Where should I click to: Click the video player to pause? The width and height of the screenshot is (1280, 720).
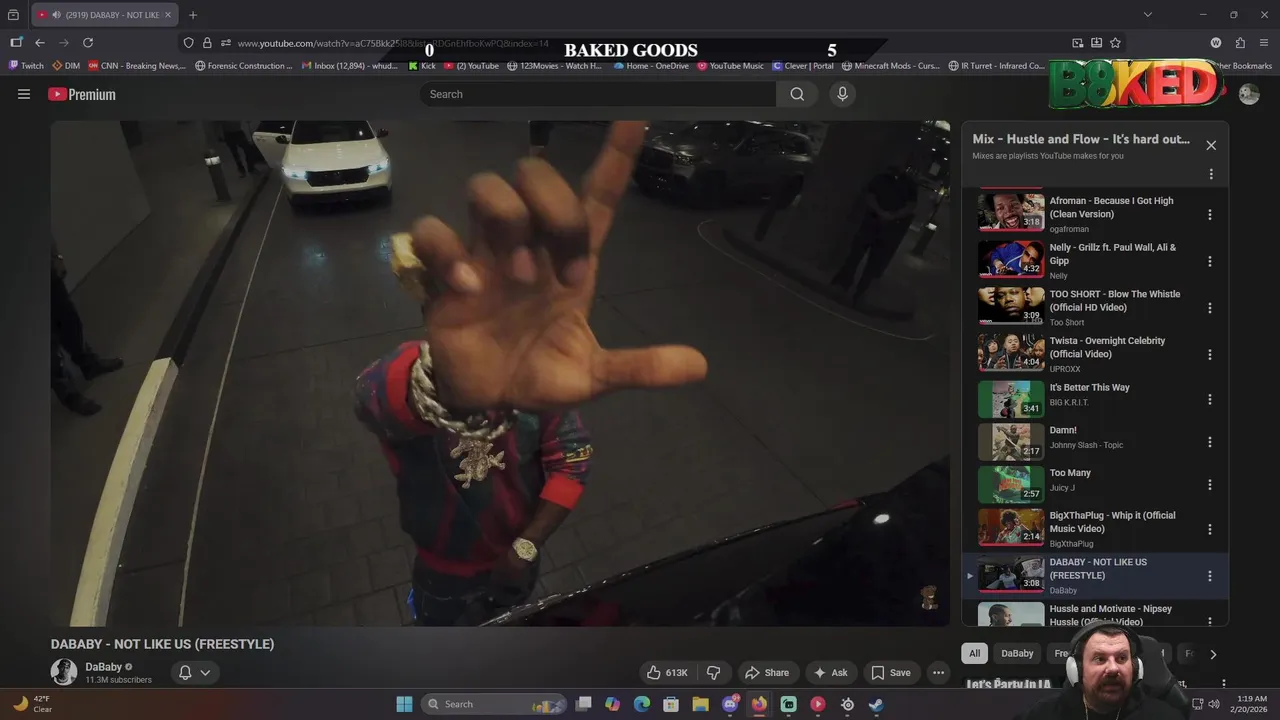(x=500, y=373)
